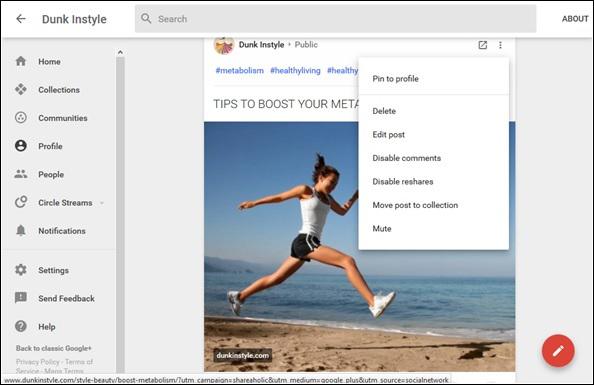Click the red compose pencil button
This screenshot has height=385, width=594.
(558, 351)
